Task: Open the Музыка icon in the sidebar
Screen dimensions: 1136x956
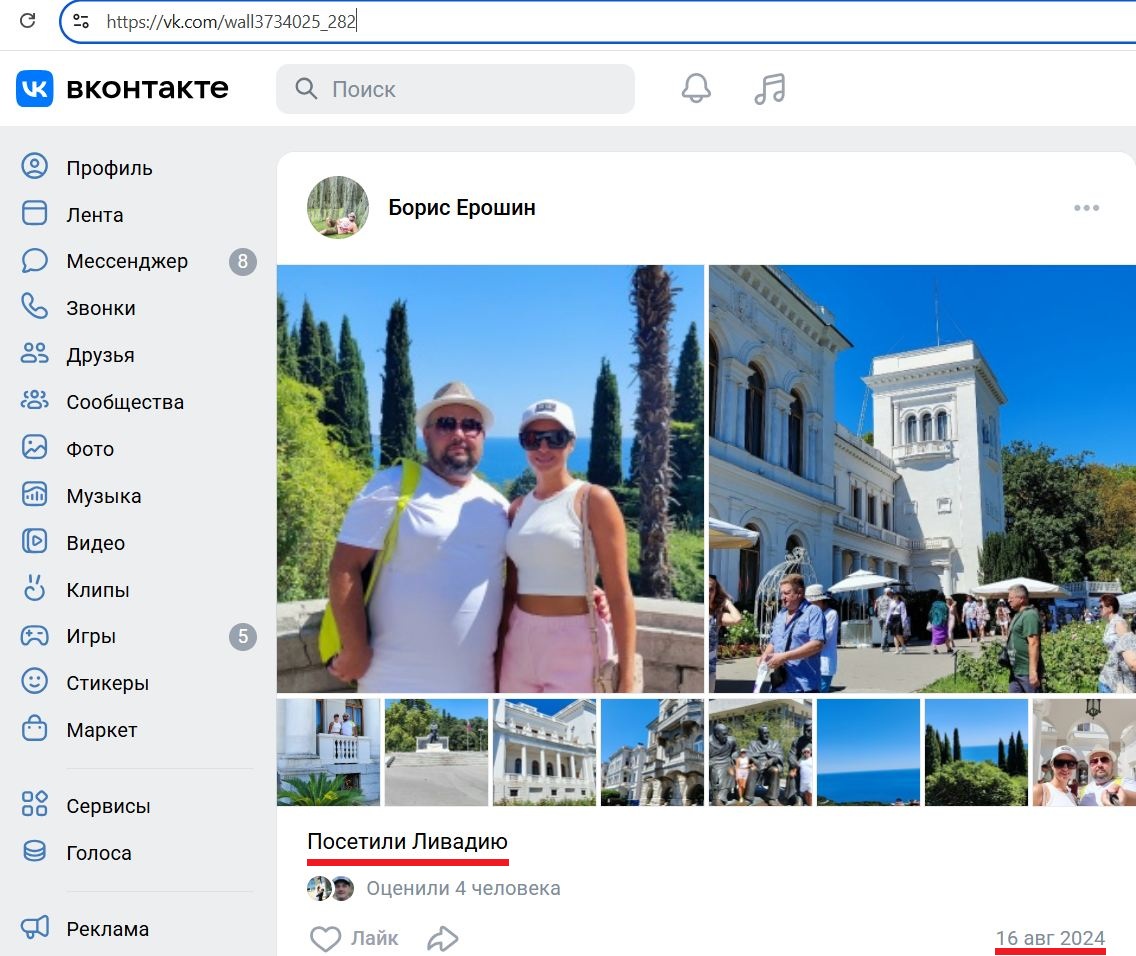Action: pos(34,495)
